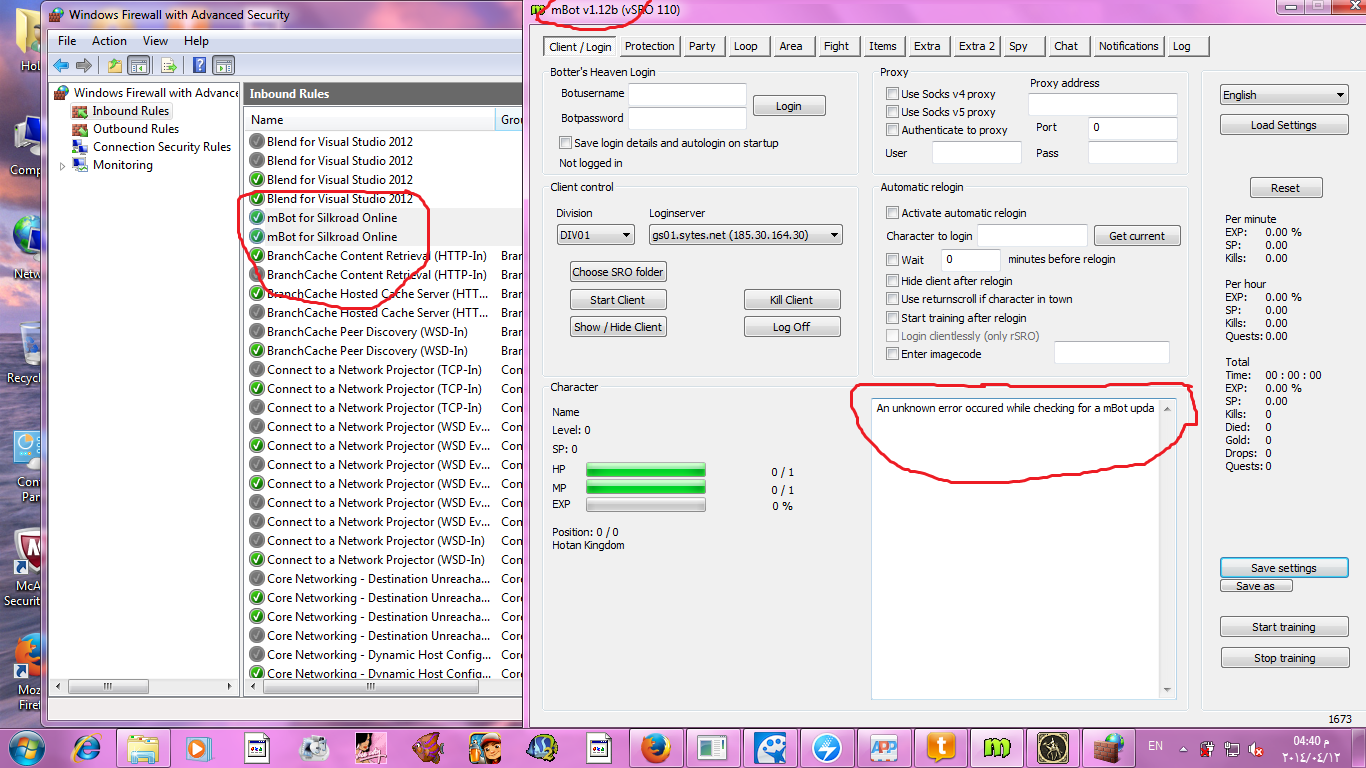Click the green HP progress bar

(646, 470)
